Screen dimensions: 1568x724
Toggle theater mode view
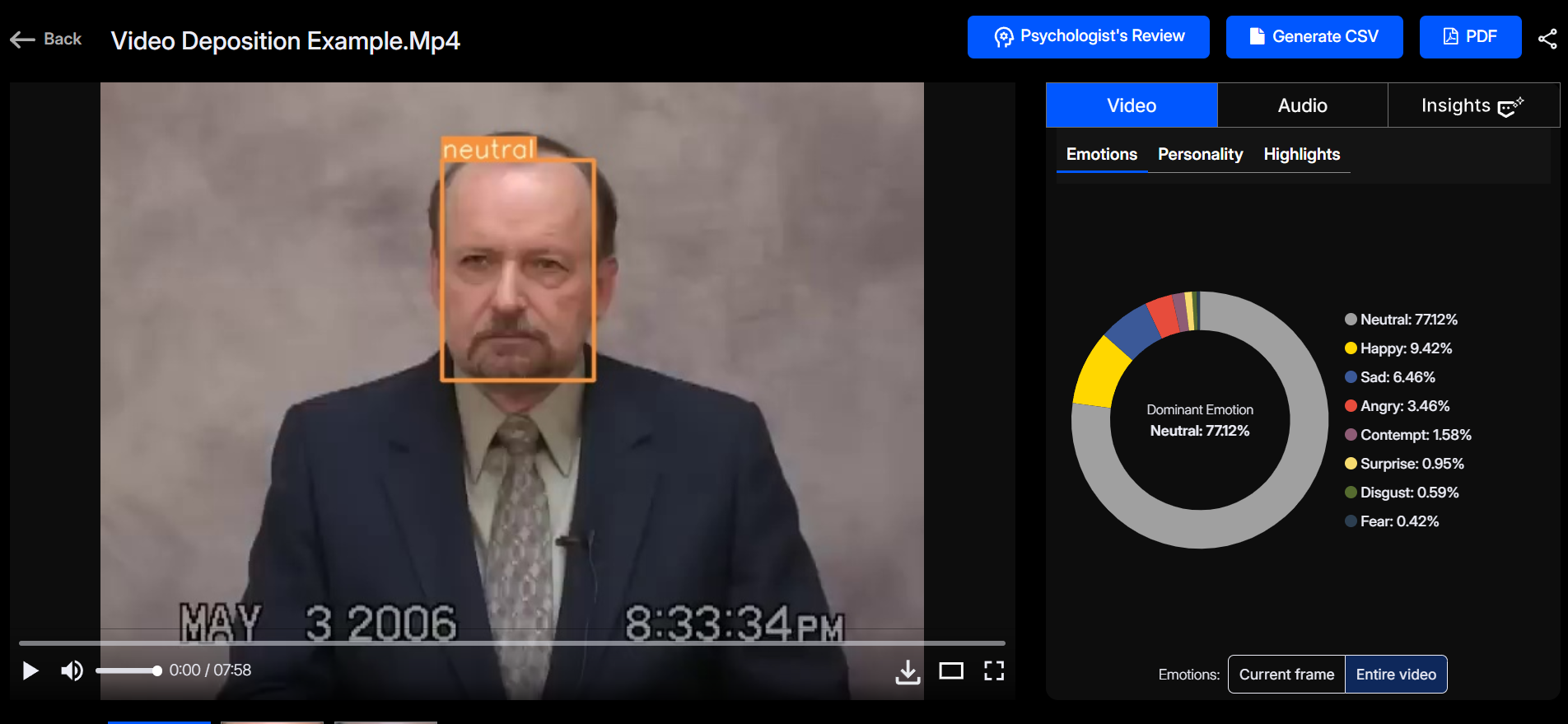951,670
